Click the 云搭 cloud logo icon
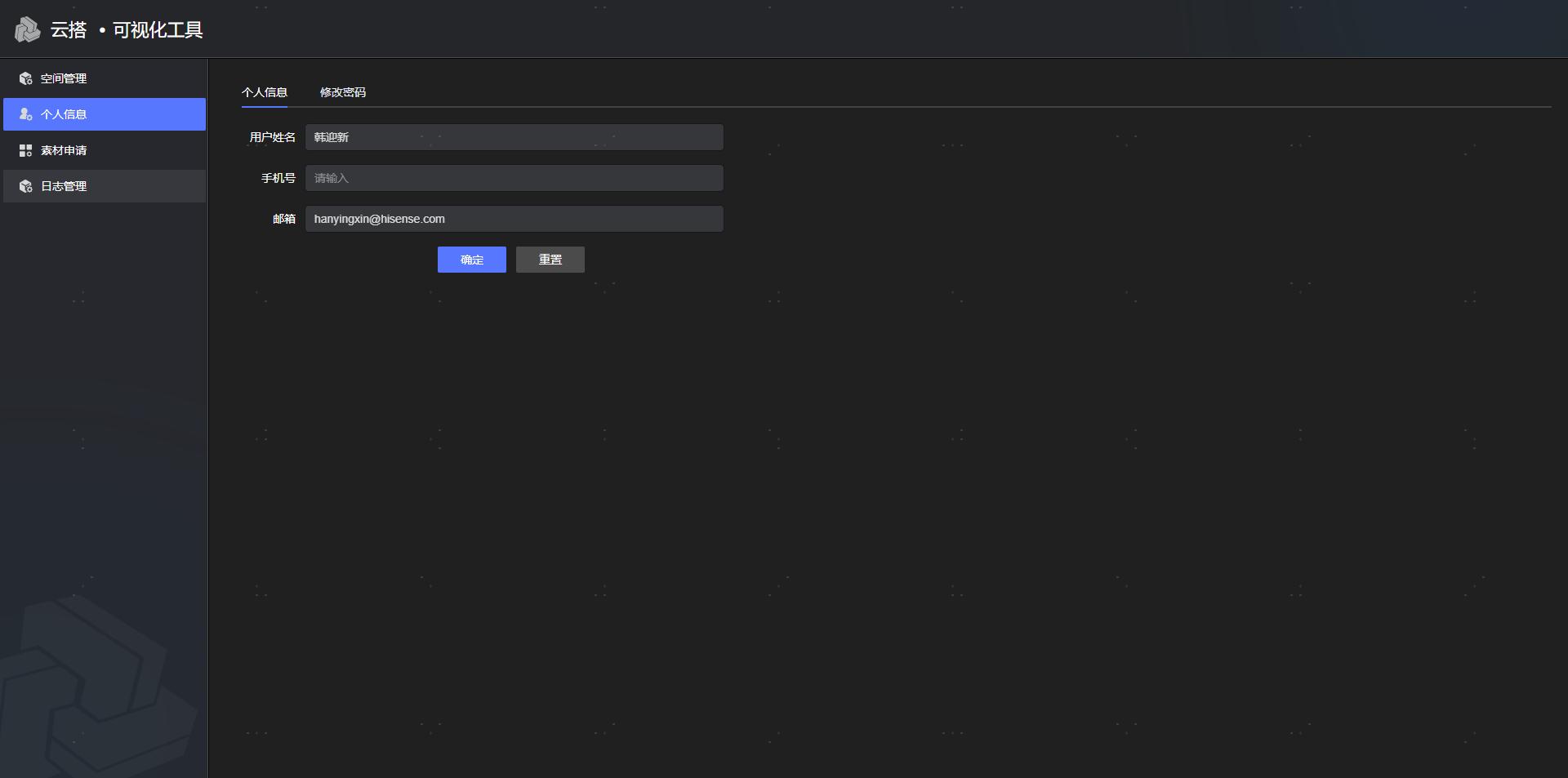 click(27, 29)
